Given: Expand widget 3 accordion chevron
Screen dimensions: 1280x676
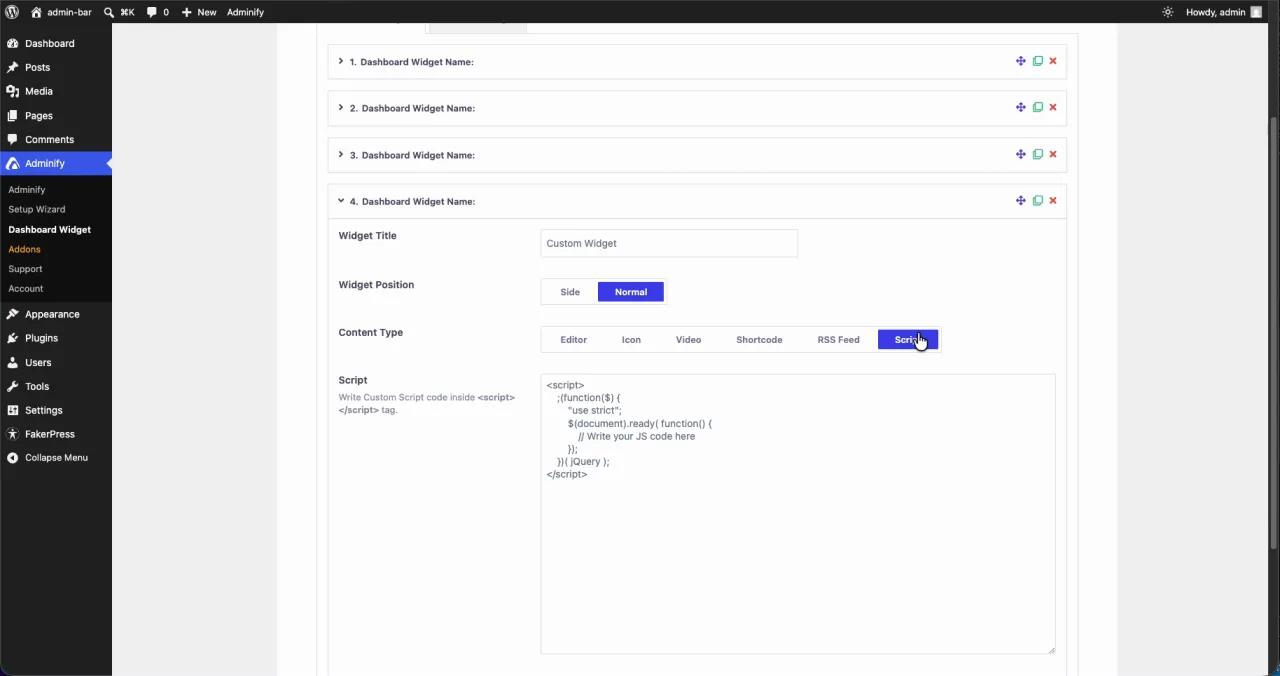Looking at the screenshot, I should coord(341,154).
